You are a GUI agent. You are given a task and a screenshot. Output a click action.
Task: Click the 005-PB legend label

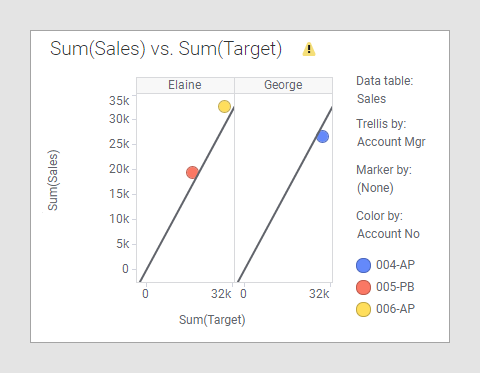click(x=395, y=287)
